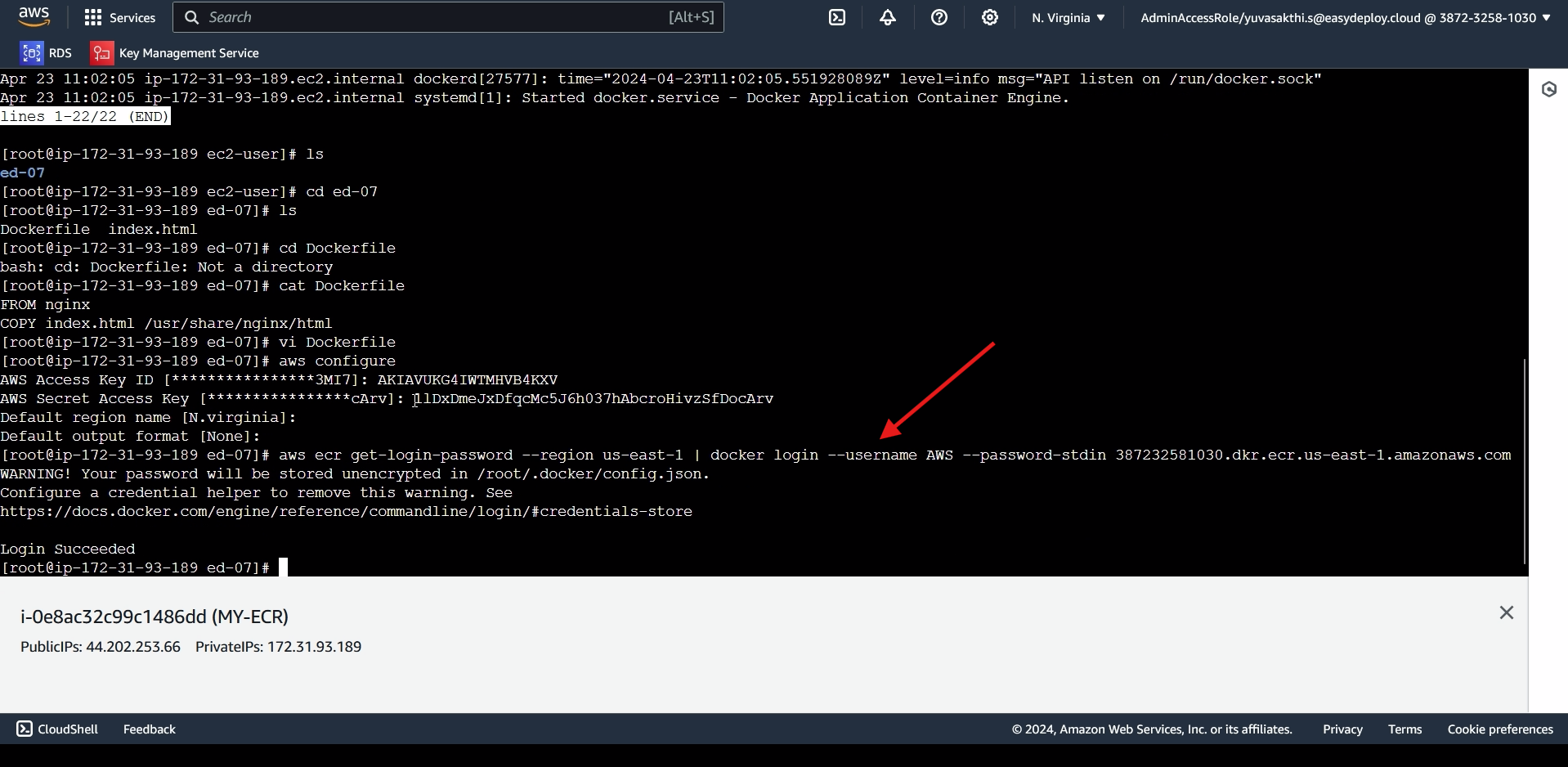Screen dimensions: 1568x767
Task: Open the notifications bell
Action: [888, 17]
